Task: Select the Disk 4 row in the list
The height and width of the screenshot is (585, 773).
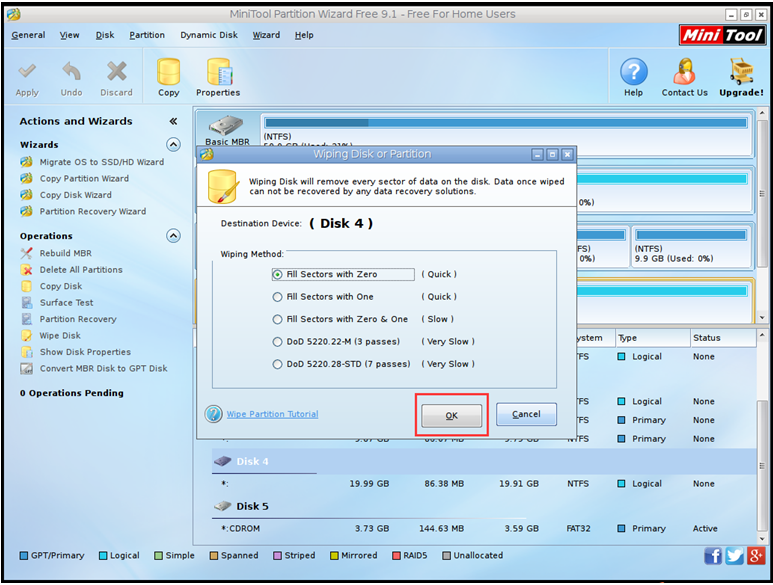Action: click(x=484, y=461)
